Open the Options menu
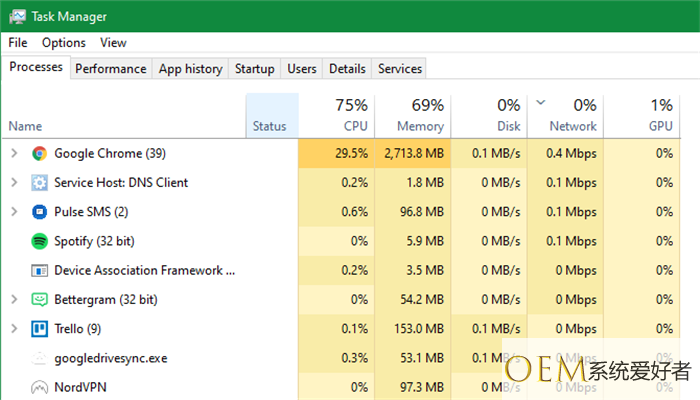 (63, 43)
